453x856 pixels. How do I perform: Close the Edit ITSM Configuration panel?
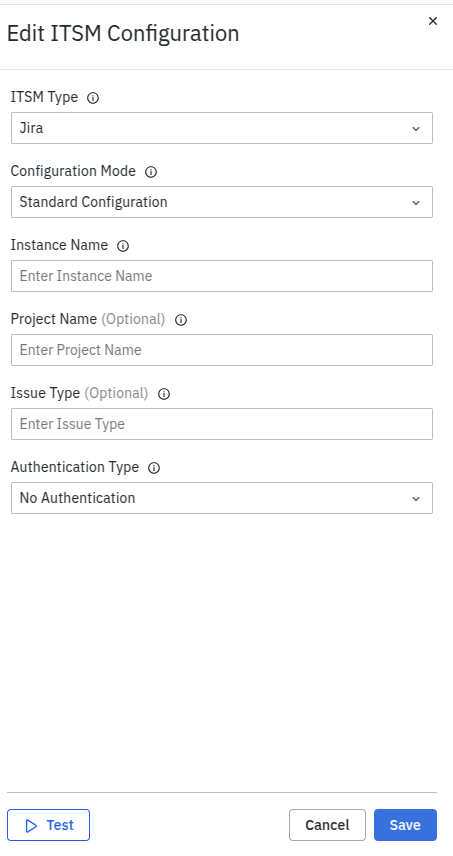pos(433,21)
